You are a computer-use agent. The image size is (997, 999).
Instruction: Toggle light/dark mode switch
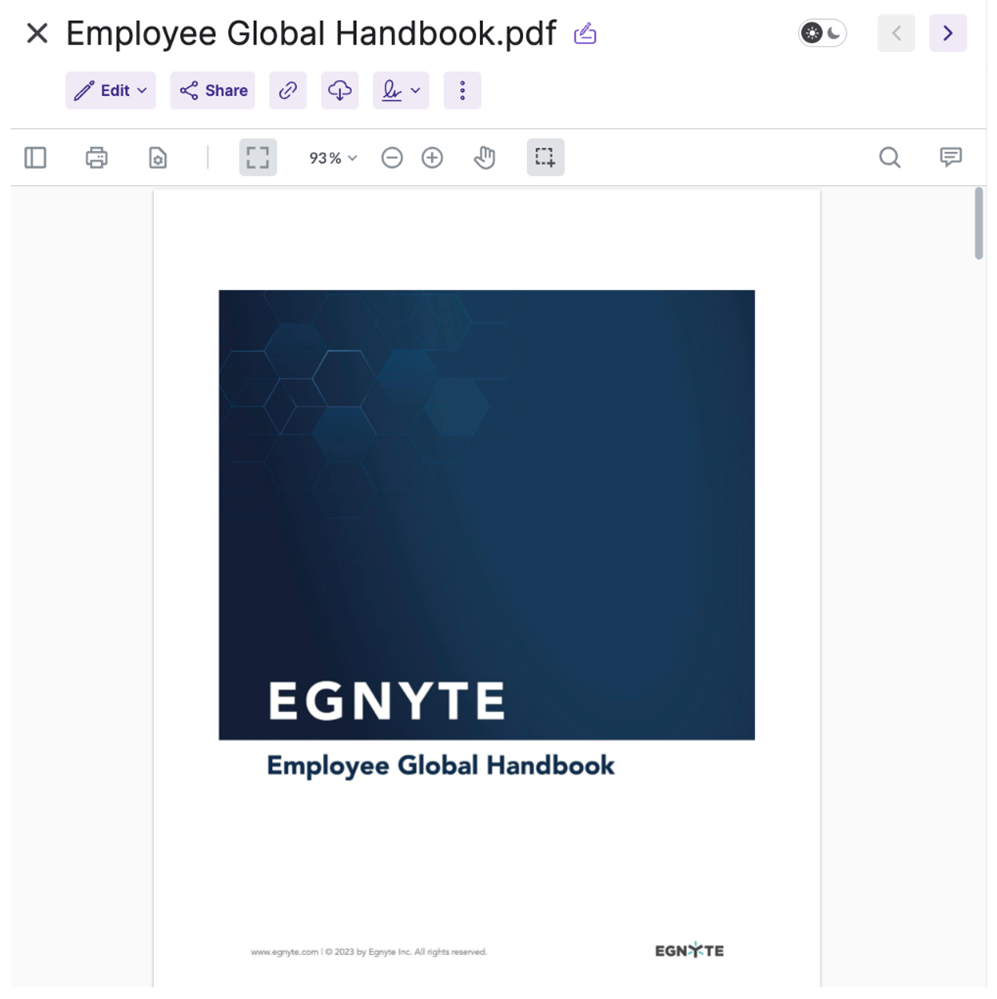[x=822, y=33]
